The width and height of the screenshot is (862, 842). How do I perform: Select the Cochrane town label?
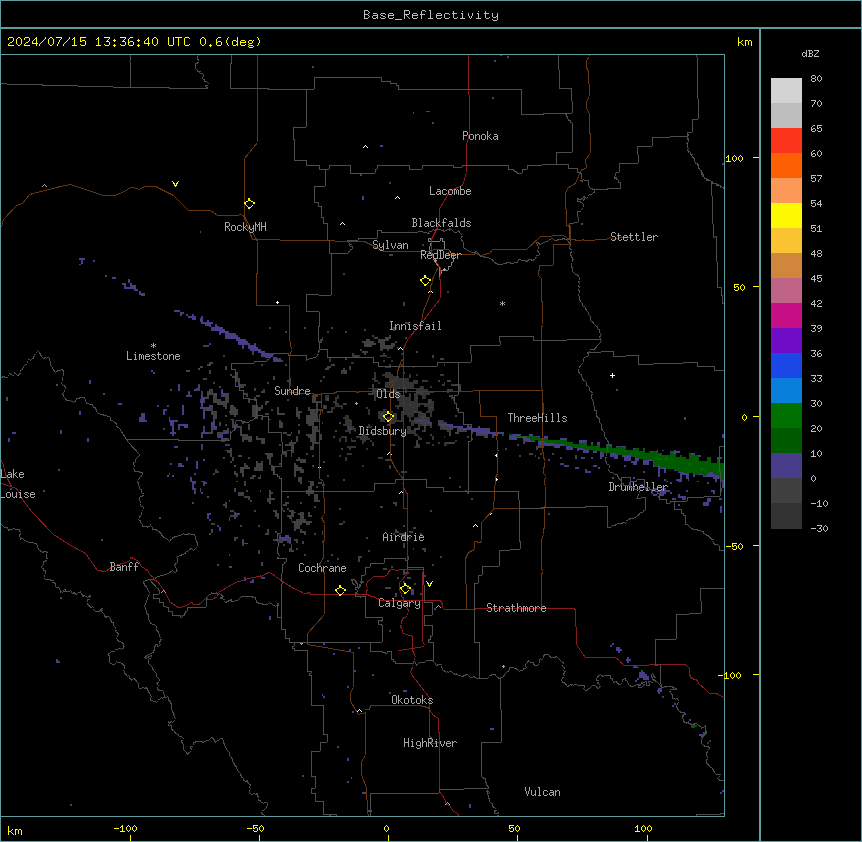[322, 568]
